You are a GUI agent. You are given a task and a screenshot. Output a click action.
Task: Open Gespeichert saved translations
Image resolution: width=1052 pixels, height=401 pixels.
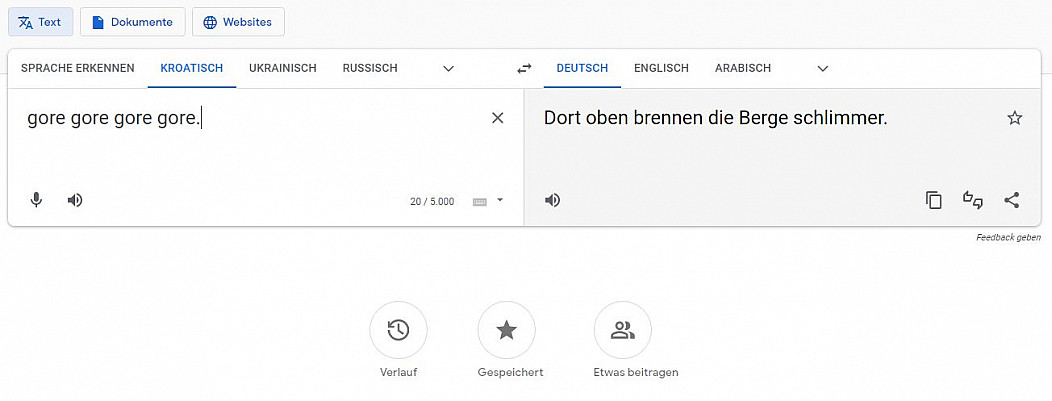tap(507, 330)
